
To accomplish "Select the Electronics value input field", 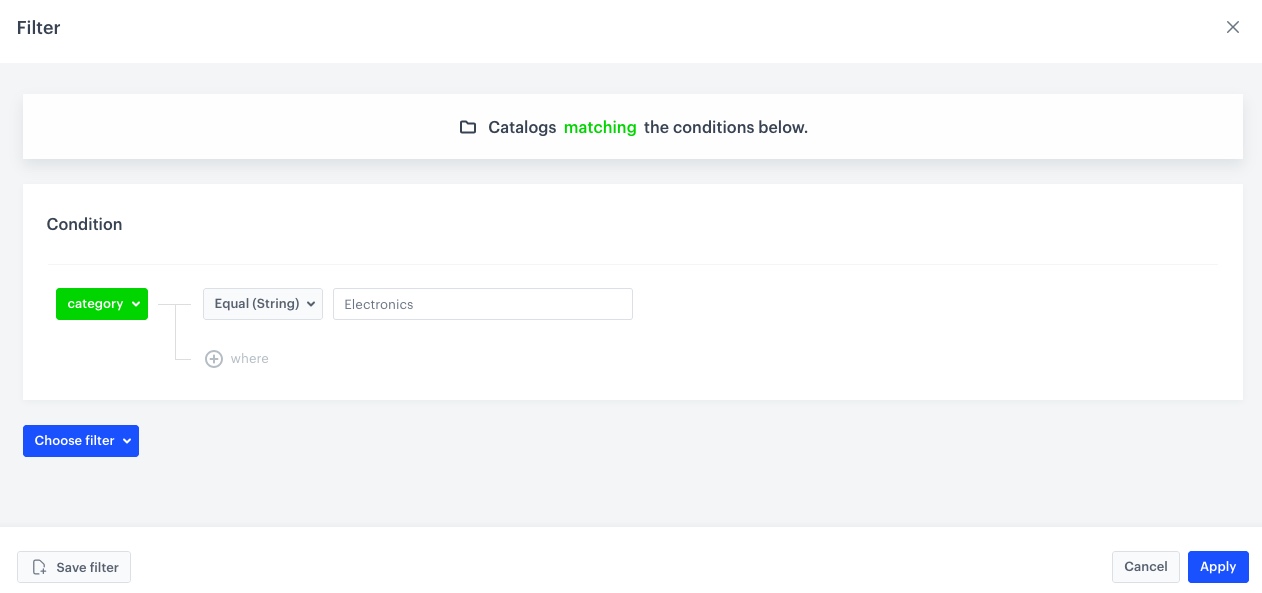I will (x=483, y=304).
